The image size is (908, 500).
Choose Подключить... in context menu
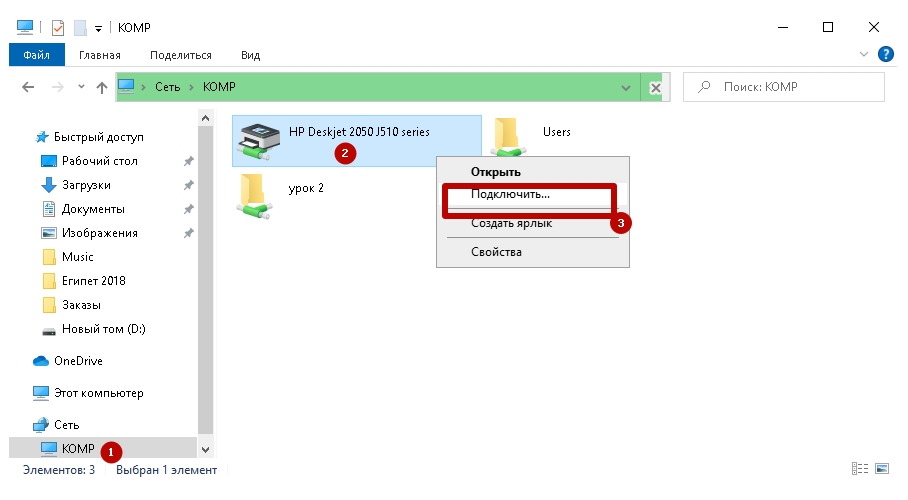point(510,195)
